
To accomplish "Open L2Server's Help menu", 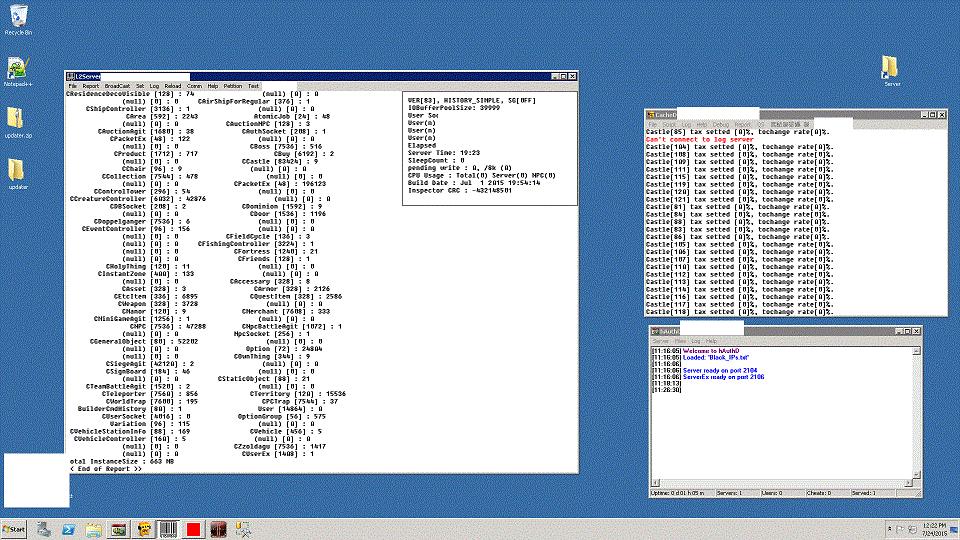I will tap(212, 86).
